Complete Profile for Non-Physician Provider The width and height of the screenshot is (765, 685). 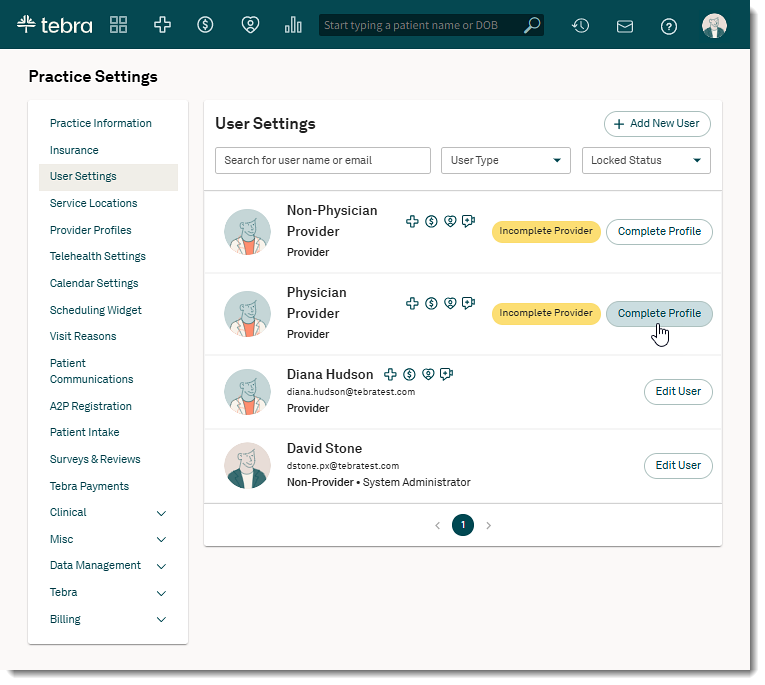point(659,232)
